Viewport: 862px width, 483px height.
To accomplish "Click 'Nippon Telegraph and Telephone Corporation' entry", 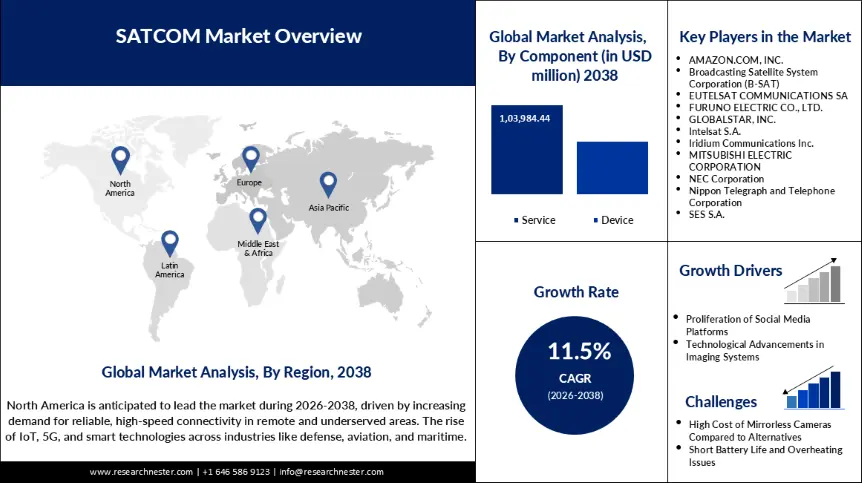I will point(762,197).
